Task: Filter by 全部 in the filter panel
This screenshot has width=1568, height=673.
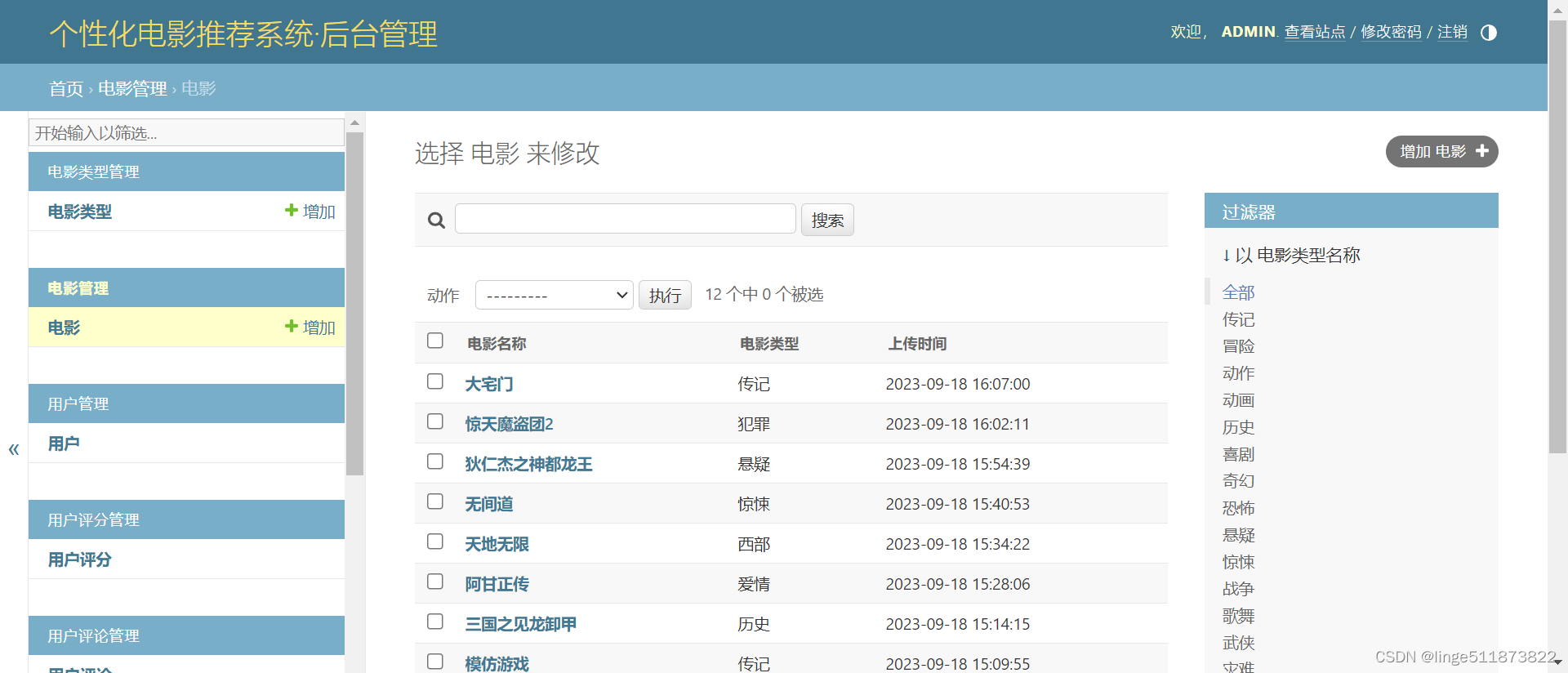Action: point(1238,292)
